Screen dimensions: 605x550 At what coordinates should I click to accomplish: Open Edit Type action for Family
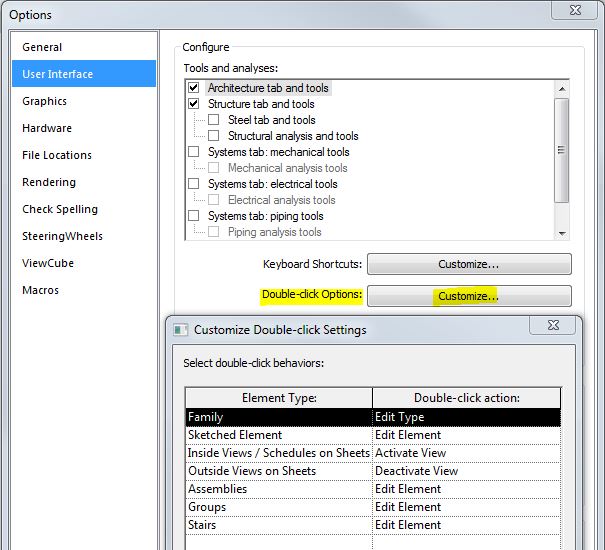point(466,417)
